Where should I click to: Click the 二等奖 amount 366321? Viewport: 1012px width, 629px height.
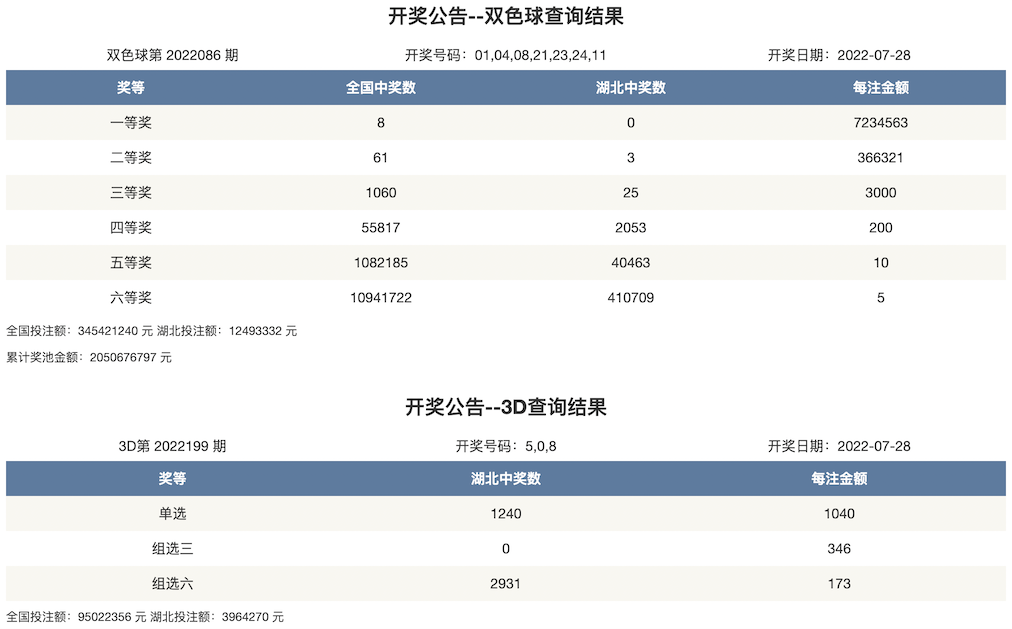tap(880, 157)
